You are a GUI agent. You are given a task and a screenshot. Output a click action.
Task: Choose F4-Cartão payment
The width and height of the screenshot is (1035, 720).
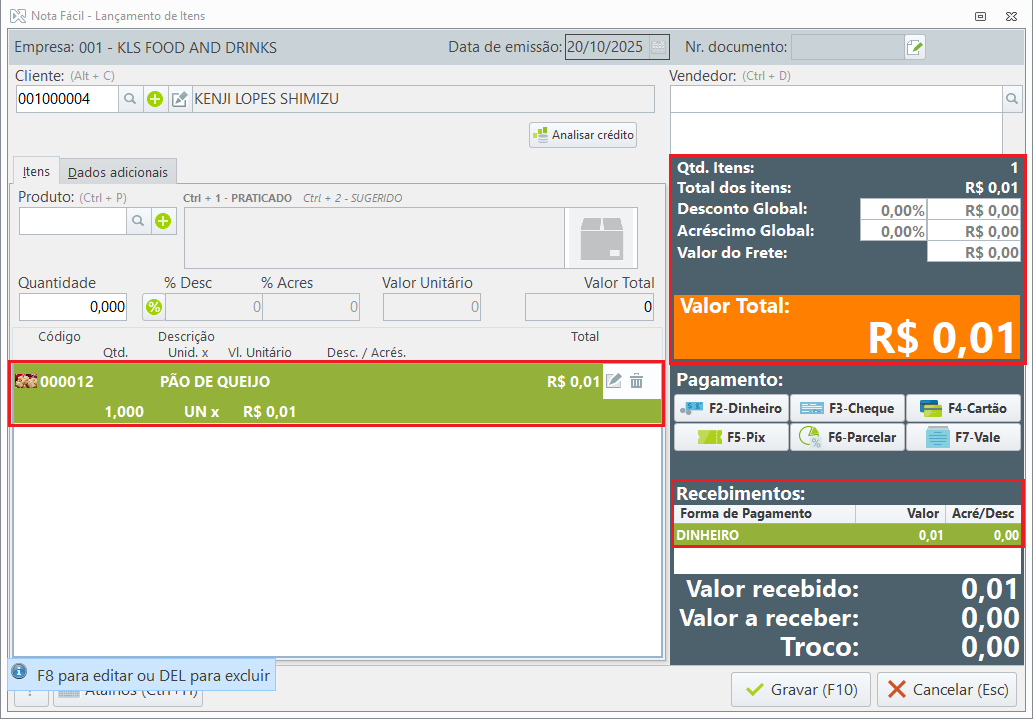tap(964, 409)
